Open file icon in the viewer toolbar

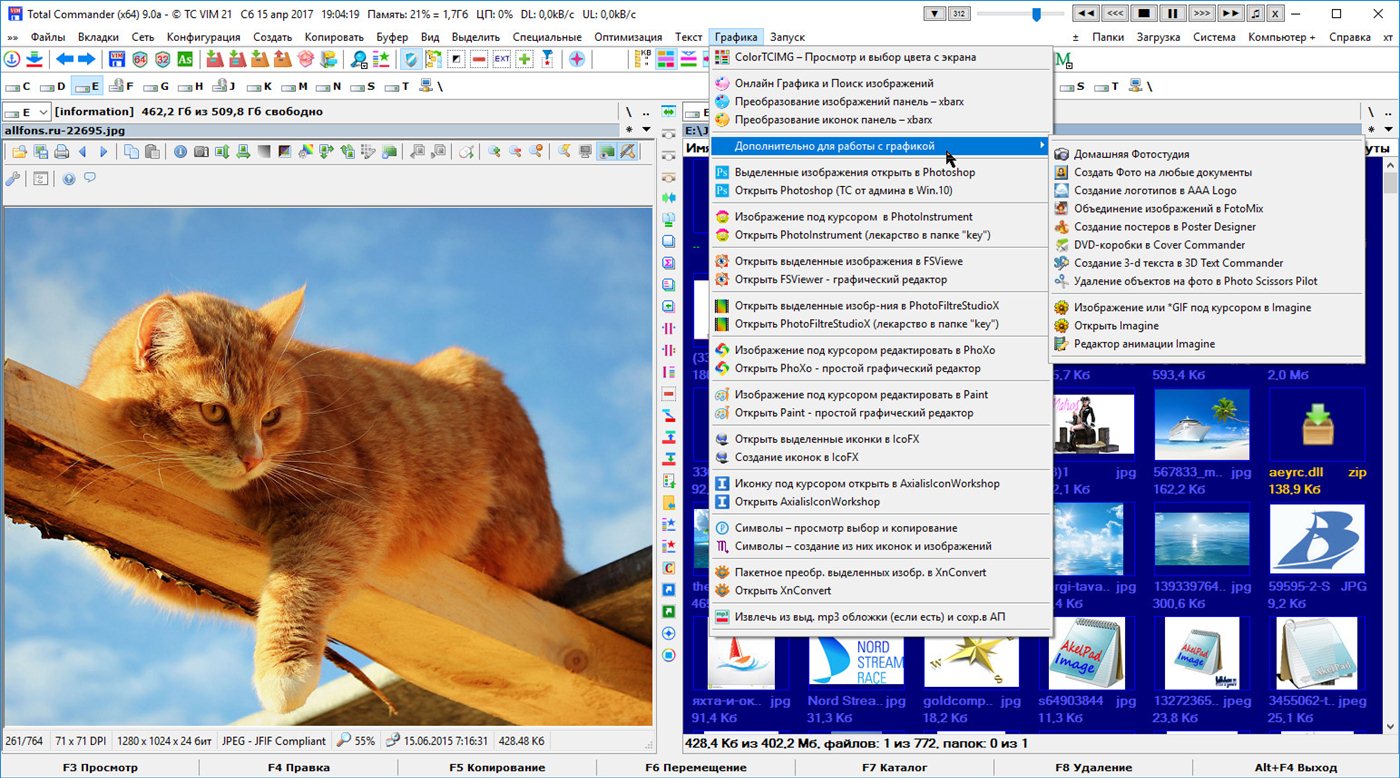click(x=19, y=152)
